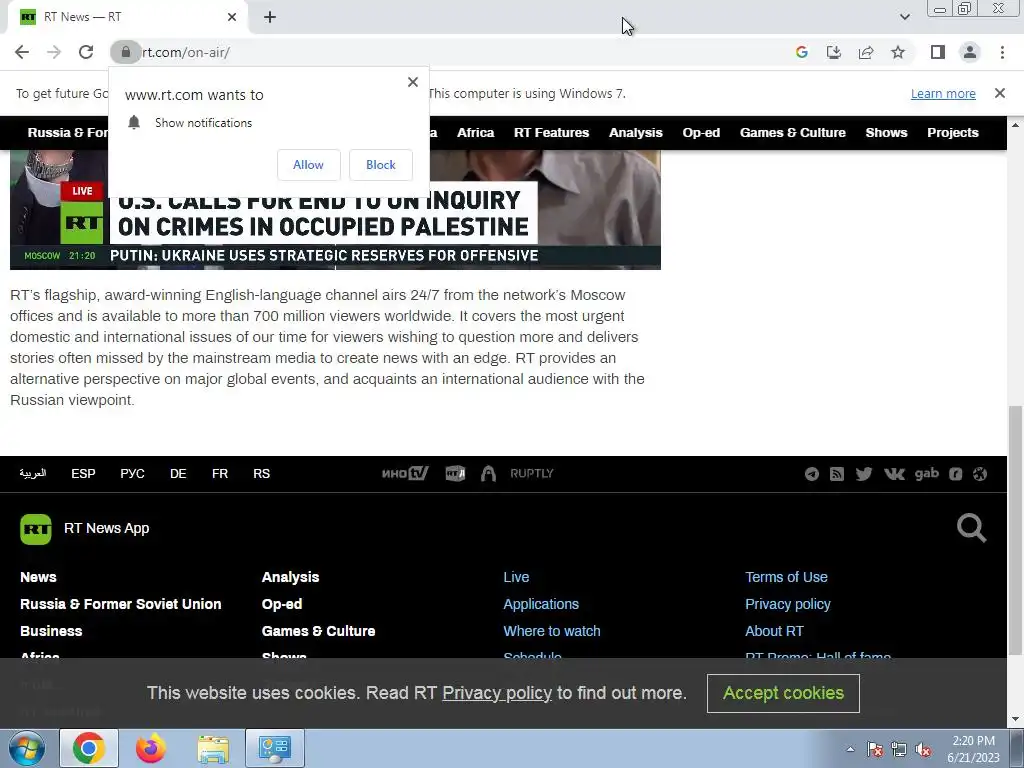Image resolution: width=1024 pixels, height=768 pixels.
Task: Open Where to watch link
Action: pos(551,631)
